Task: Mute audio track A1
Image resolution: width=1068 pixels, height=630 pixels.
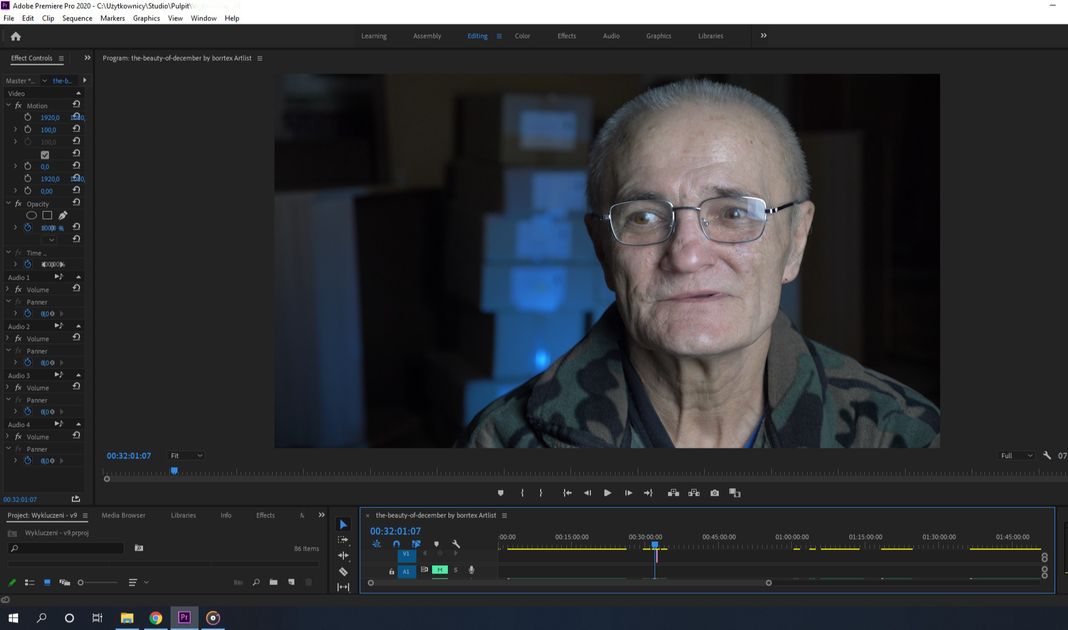Action: coord(439,570)
